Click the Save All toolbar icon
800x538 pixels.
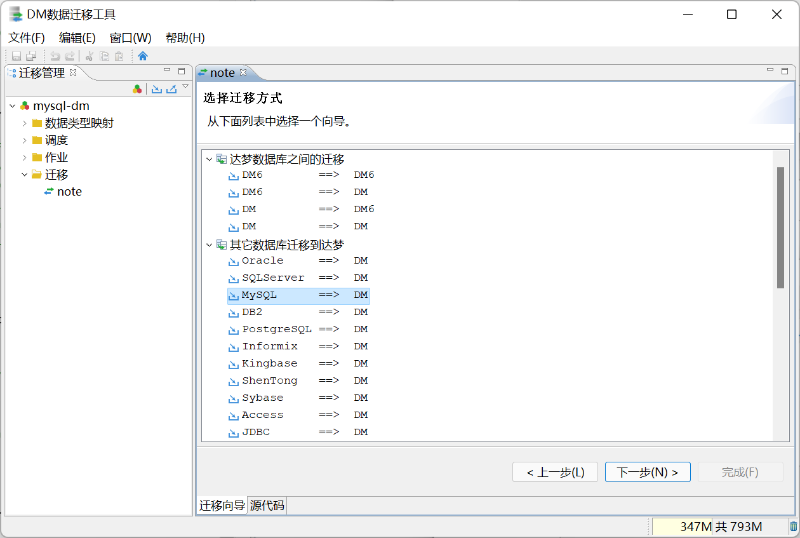pyautogui.click(x=31, y=56)
